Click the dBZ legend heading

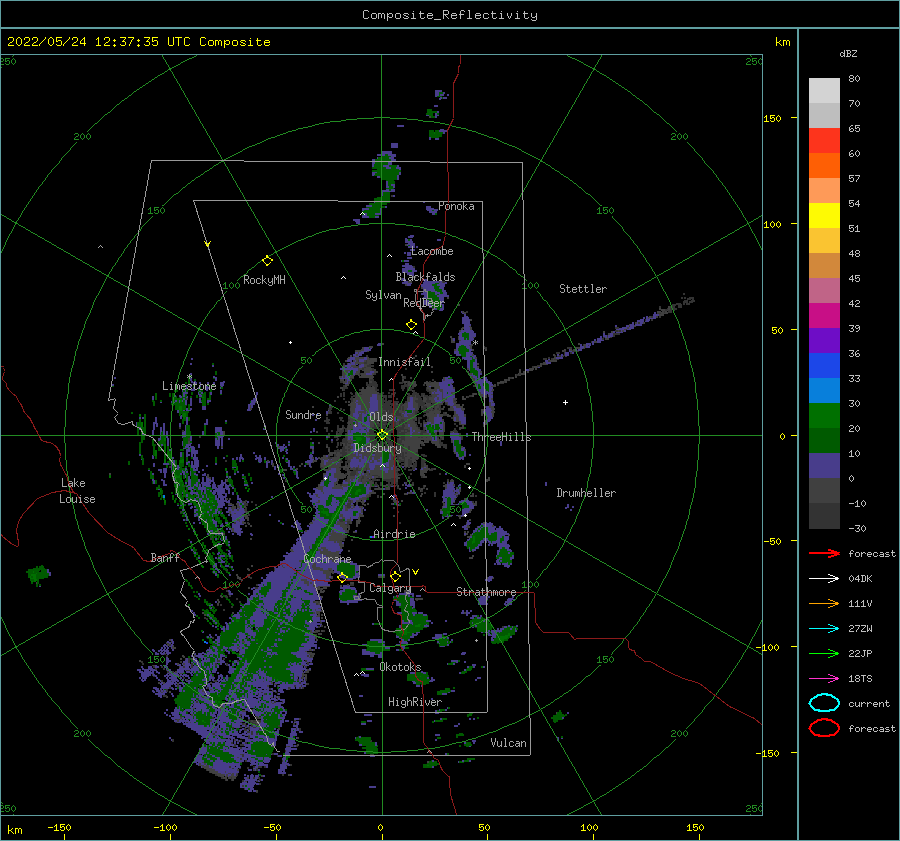click(x=848, y=53)
